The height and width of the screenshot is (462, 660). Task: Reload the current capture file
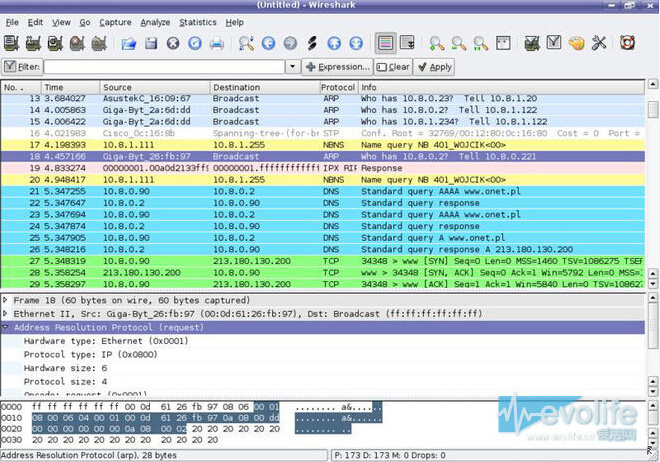coord(194,43)
